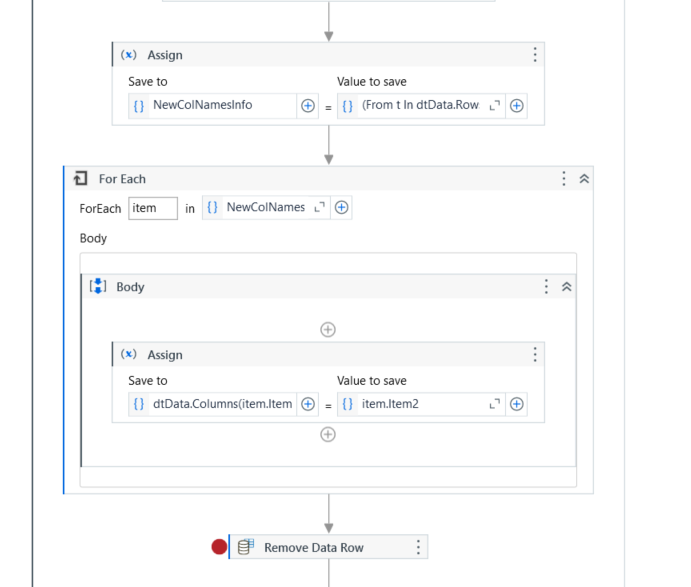Add activity below inner Assign
This screenshot has width=691, height=587.
tap(328, 434)
